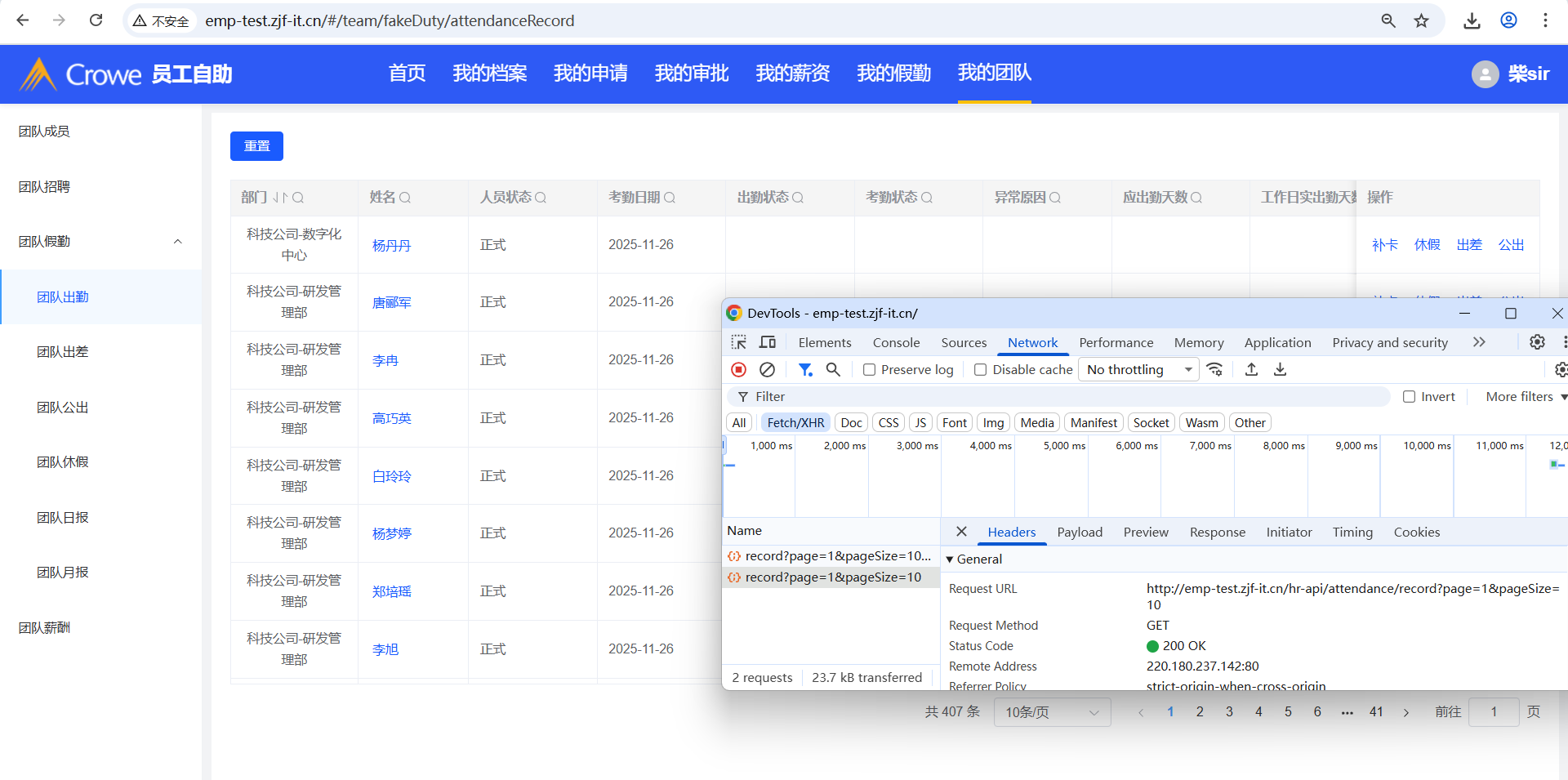
Task: Switch to the Console tab
Action: tap(896, 343)
